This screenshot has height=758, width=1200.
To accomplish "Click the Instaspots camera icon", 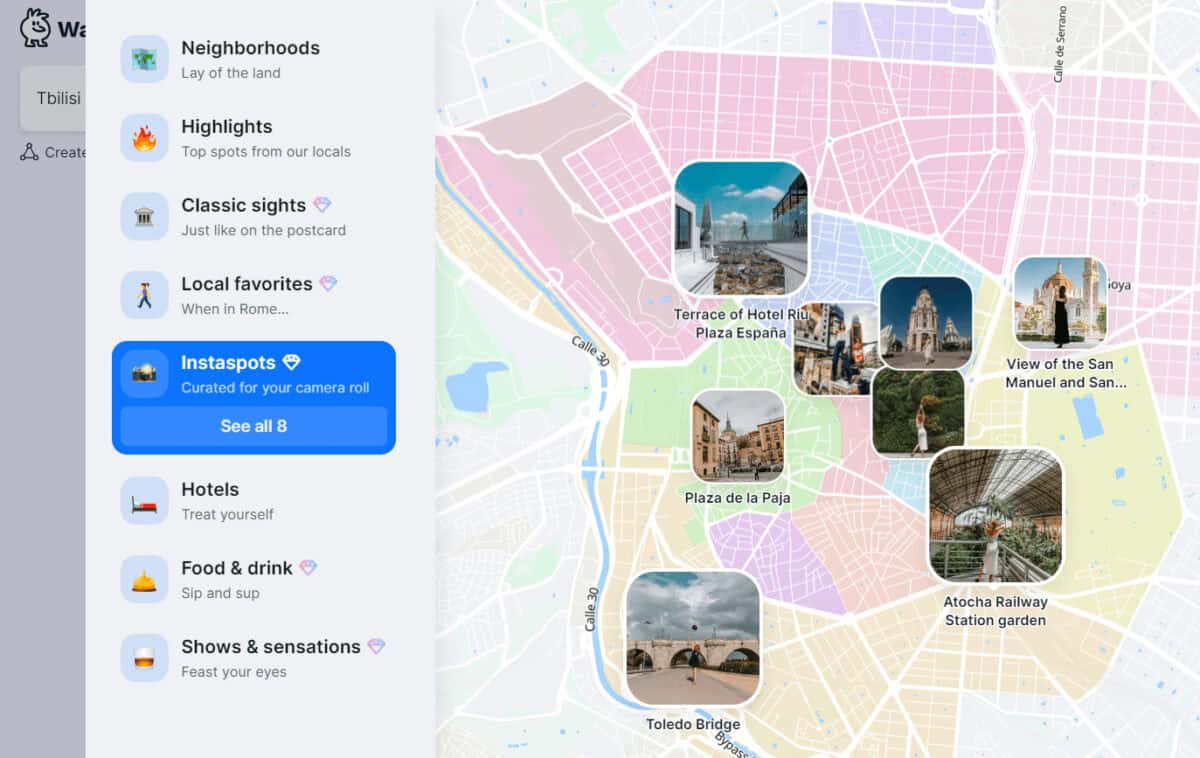I will 144,372.
